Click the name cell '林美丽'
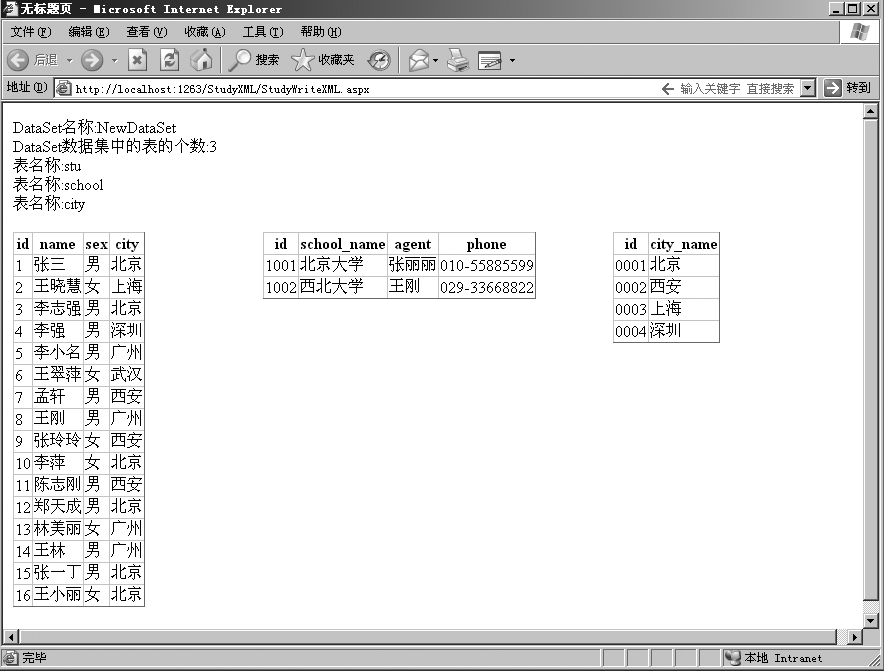This screenshot has width=889, height=672. pyautogui.click(x=57, y=529)
